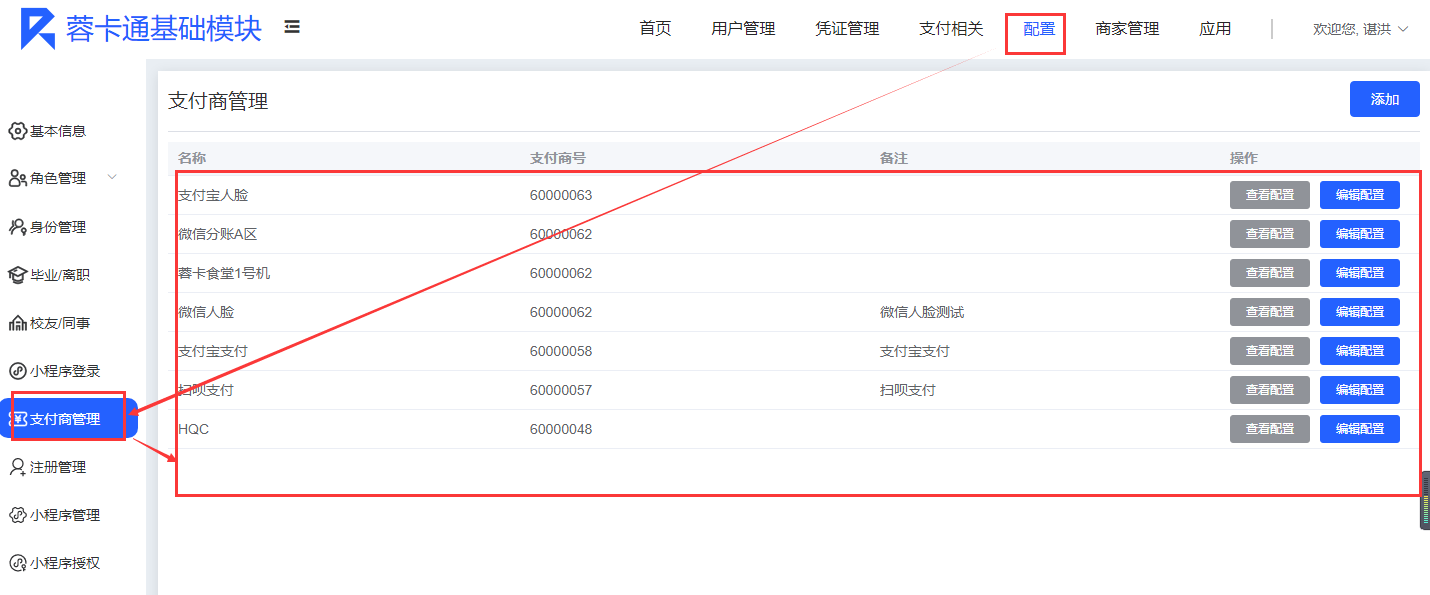Image resolution: width=1430 pixels, height=595 pixels.
Task: Click the 蓉卡通 logo icon
Action: 39,28
